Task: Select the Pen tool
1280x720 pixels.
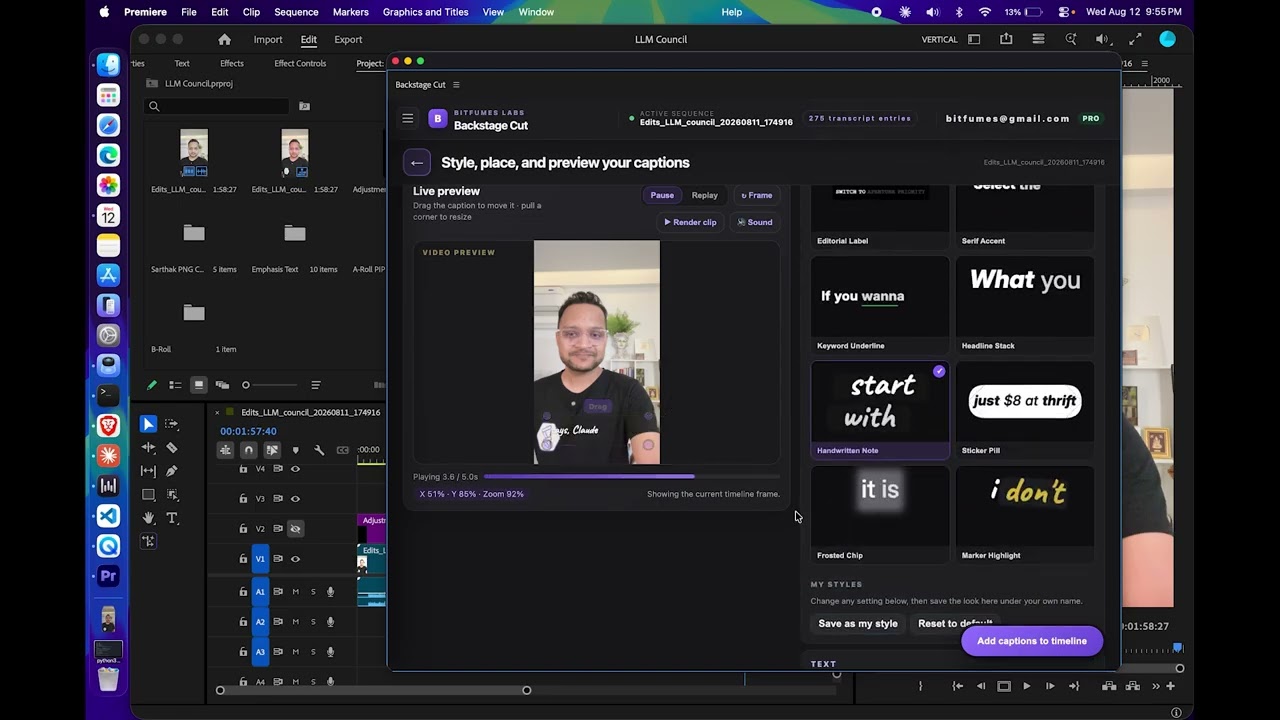Action: click(172, 471)
